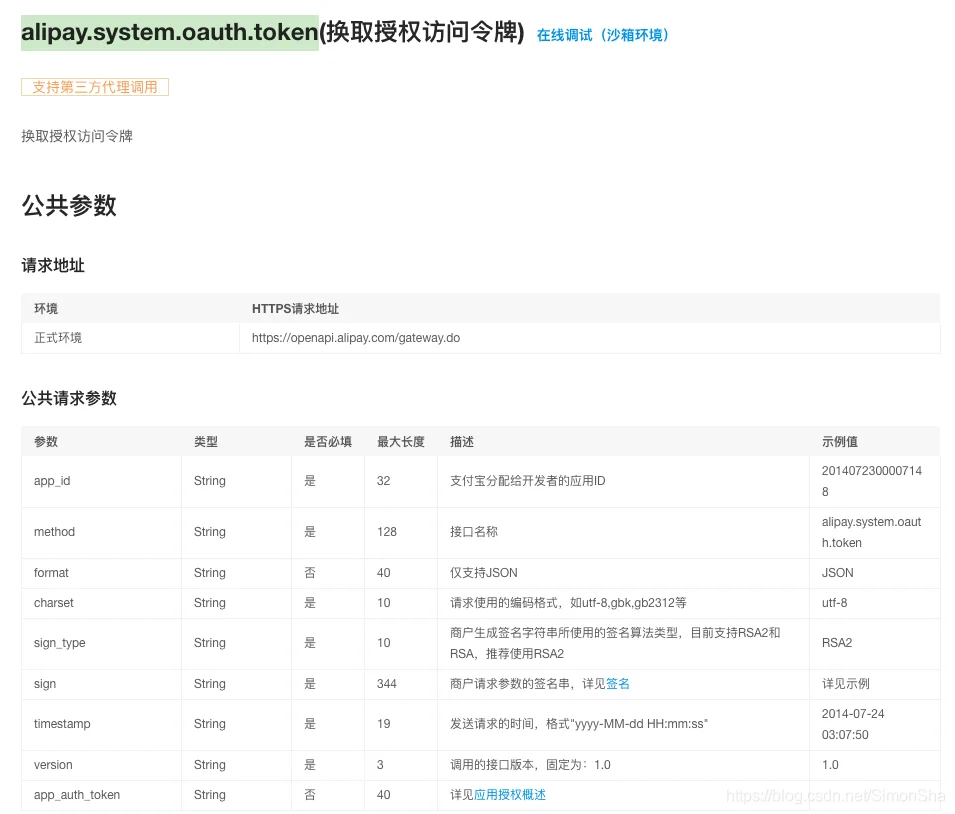955x814 pixels.
Task: Click the example value 2014072300007148
Action: click(x=872, y=481)
